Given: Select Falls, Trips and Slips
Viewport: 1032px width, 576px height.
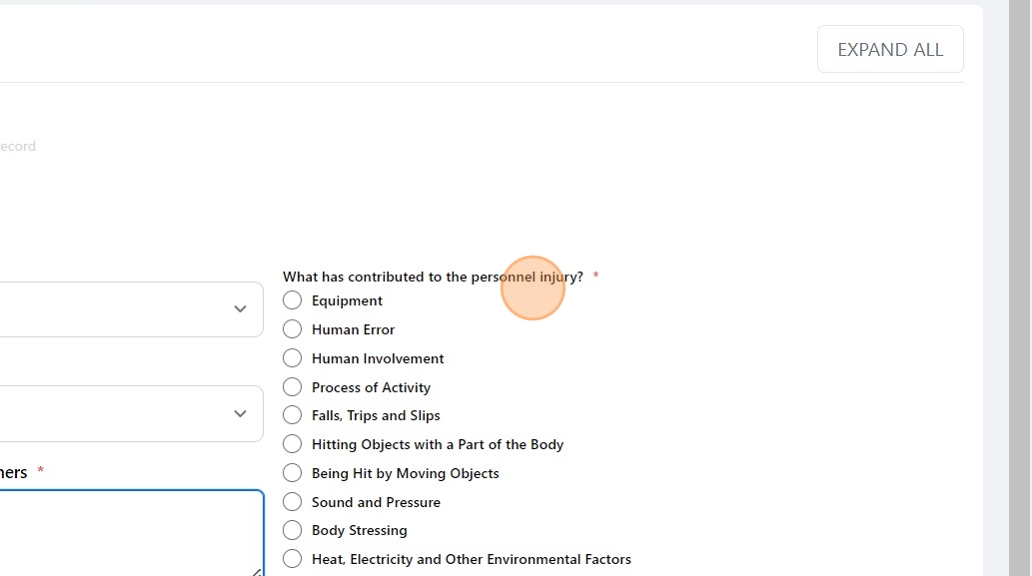Looking at the screenshot, I should click(x=292, y=415).
